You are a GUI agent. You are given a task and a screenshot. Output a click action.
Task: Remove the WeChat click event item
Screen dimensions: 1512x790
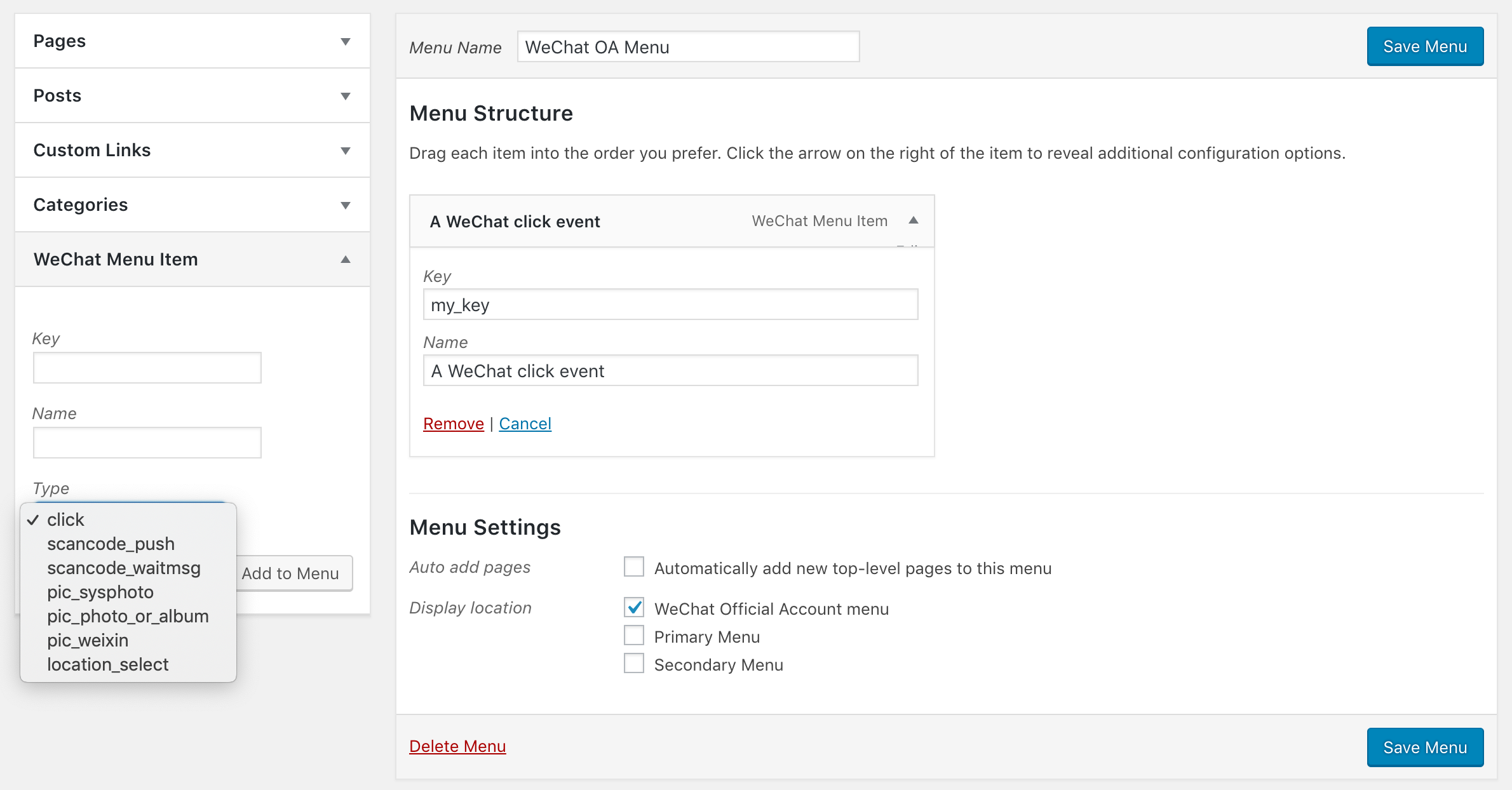pos(454,424)
